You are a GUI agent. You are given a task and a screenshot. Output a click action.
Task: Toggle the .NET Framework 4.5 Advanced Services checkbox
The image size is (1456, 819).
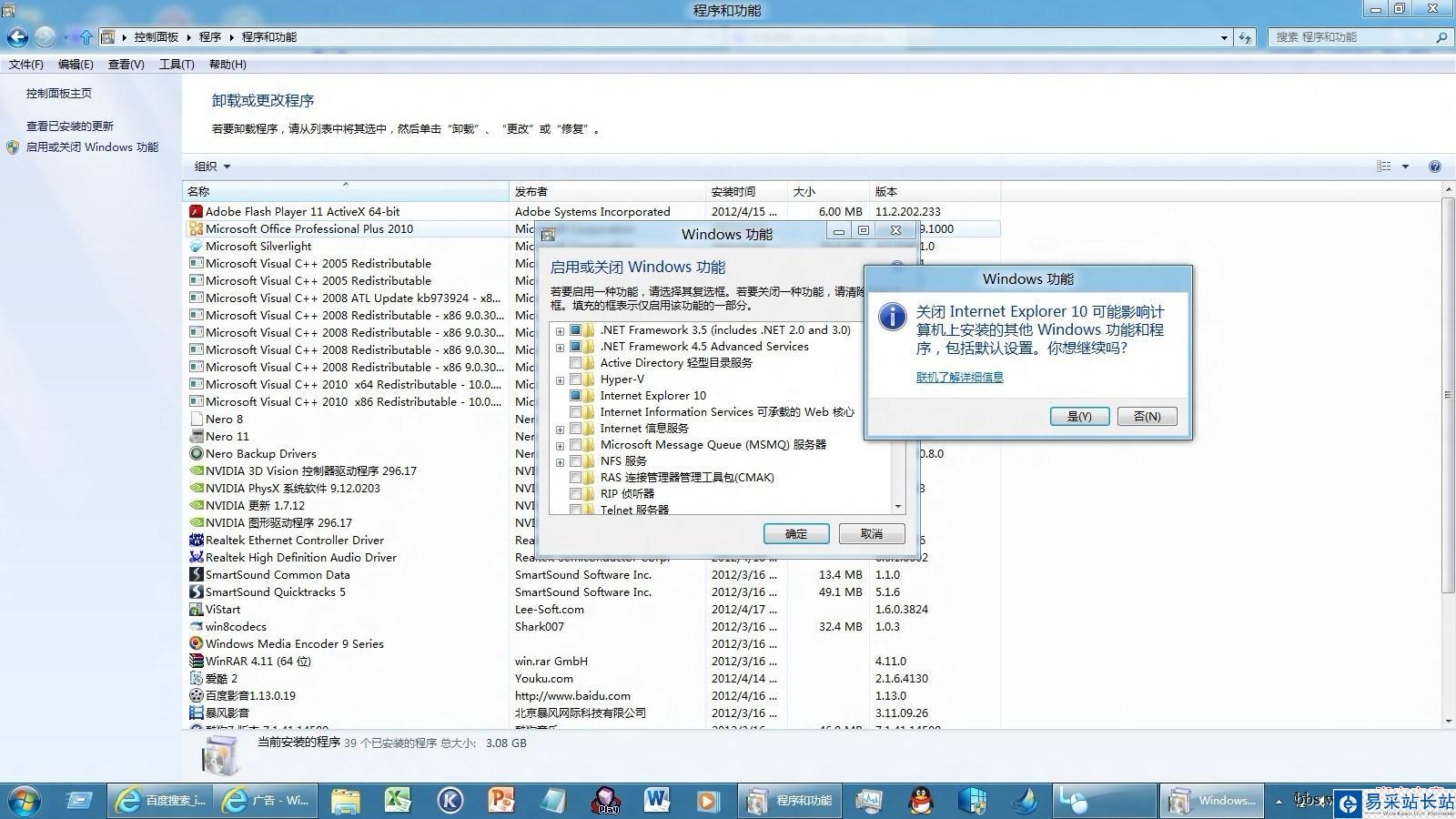(x=575, y=347)
